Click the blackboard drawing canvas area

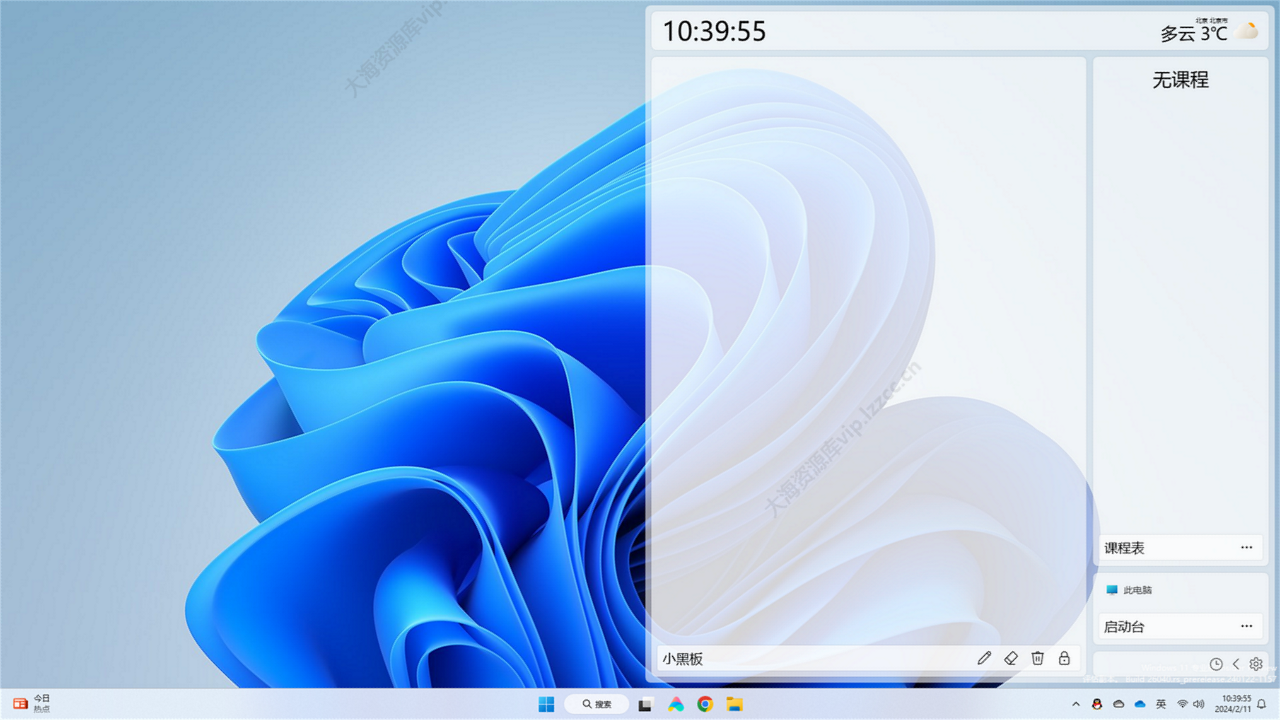[868, 351]
